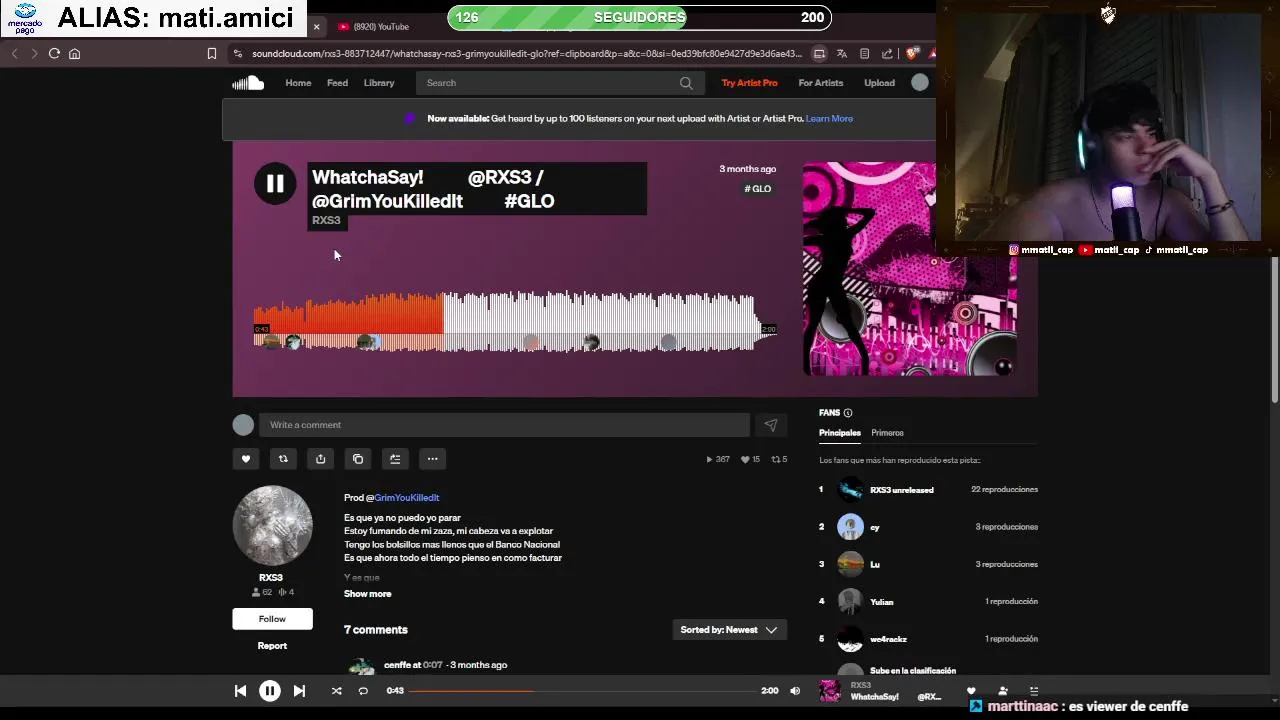Open the Feed page
The width and height of the screenshot is (1280, 720).
tap(337, 83)
